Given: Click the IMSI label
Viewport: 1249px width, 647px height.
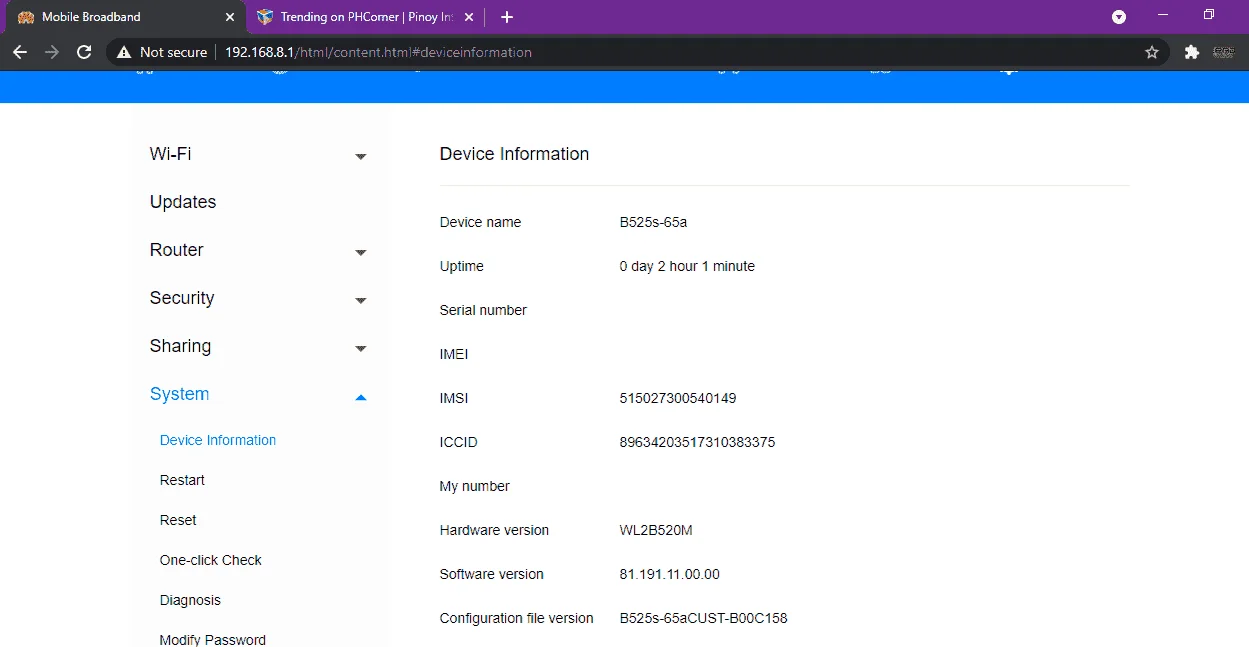Looking at the screenshot, I should pos(454,398).
